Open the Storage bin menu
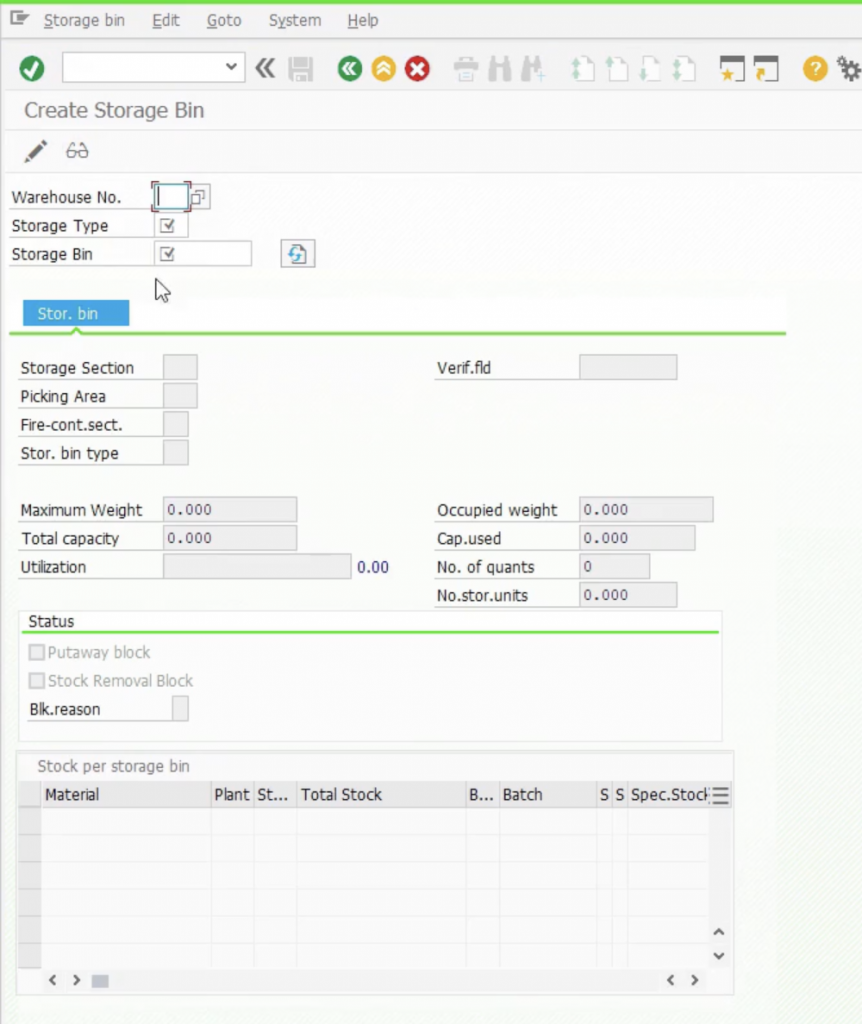The image size is (862, 1024). (84, 20)
